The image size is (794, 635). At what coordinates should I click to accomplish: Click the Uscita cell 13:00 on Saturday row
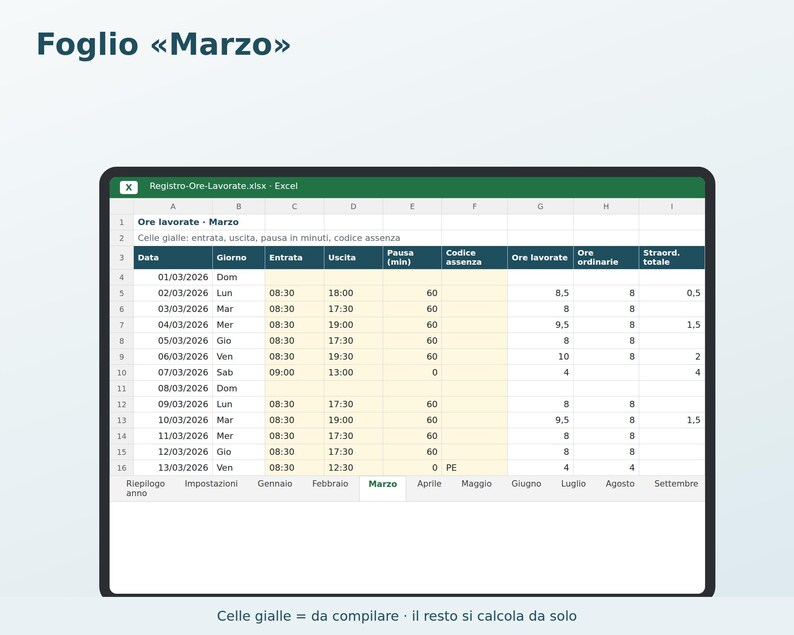pyautogui.click(x=353, y=373)
